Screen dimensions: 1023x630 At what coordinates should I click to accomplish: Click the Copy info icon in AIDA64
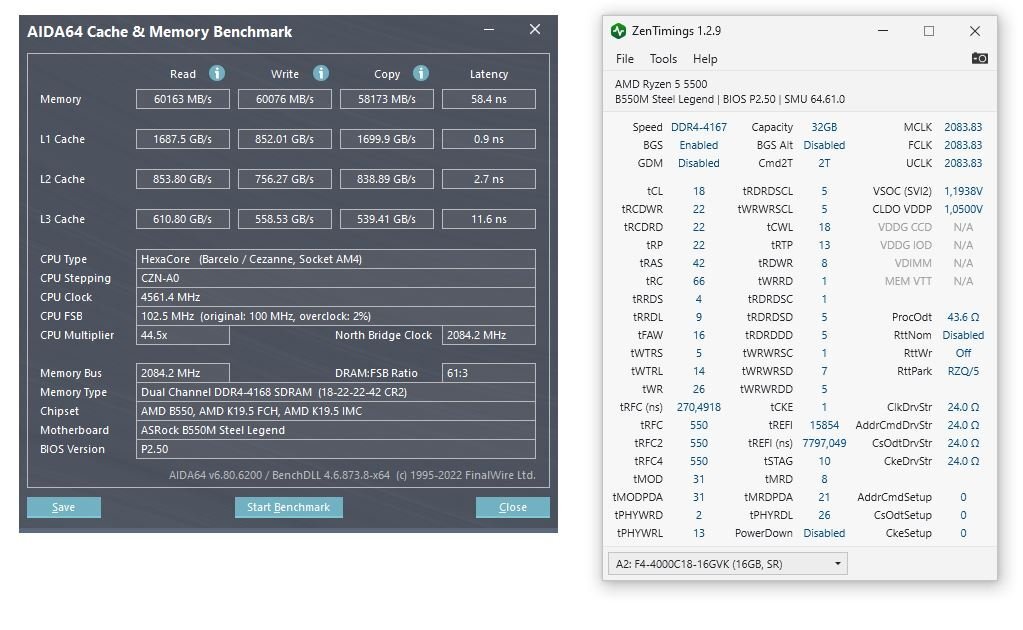click(x=421, y=73)
